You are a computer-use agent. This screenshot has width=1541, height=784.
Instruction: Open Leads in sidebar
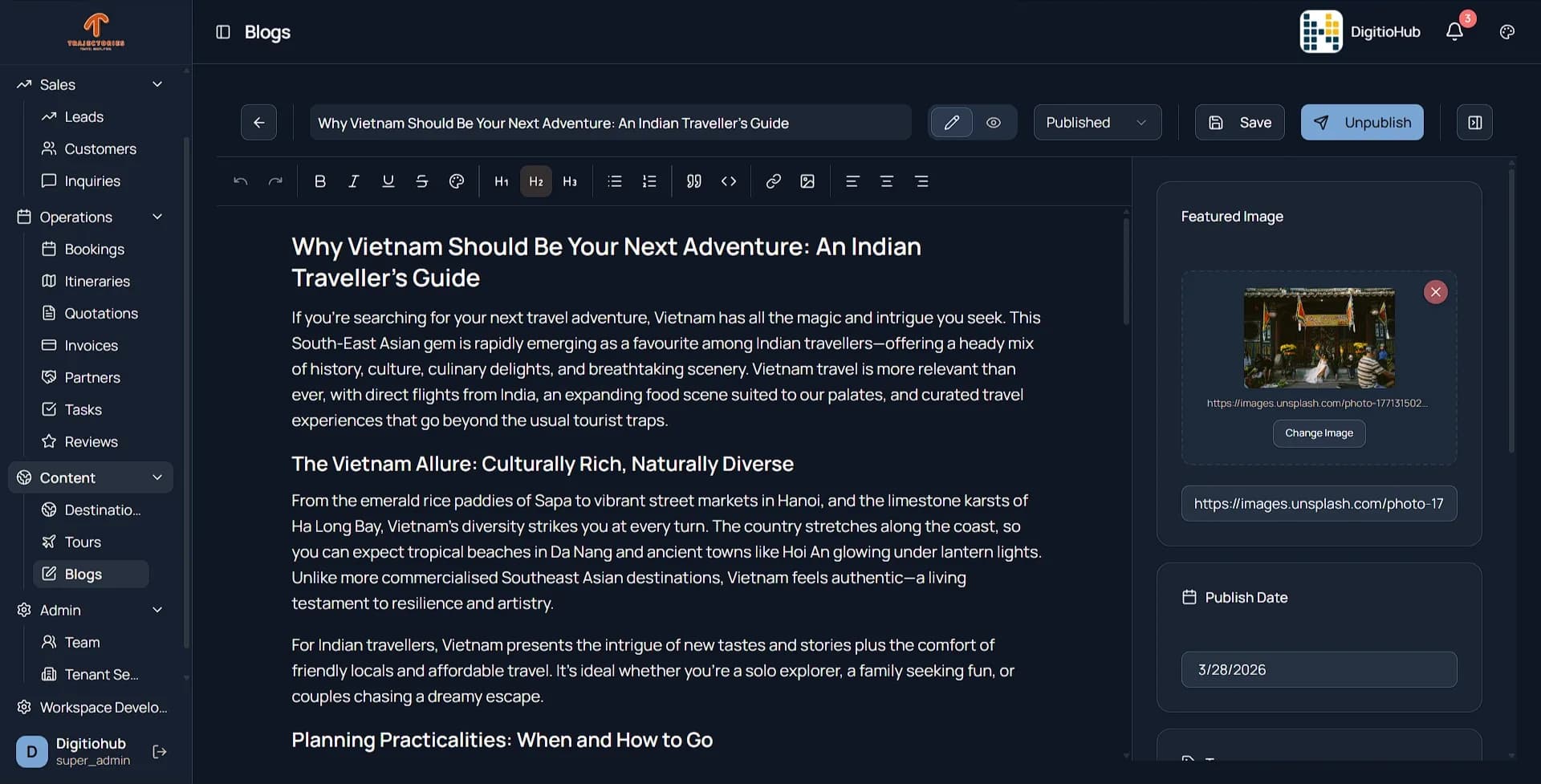[x=83, y=116]
